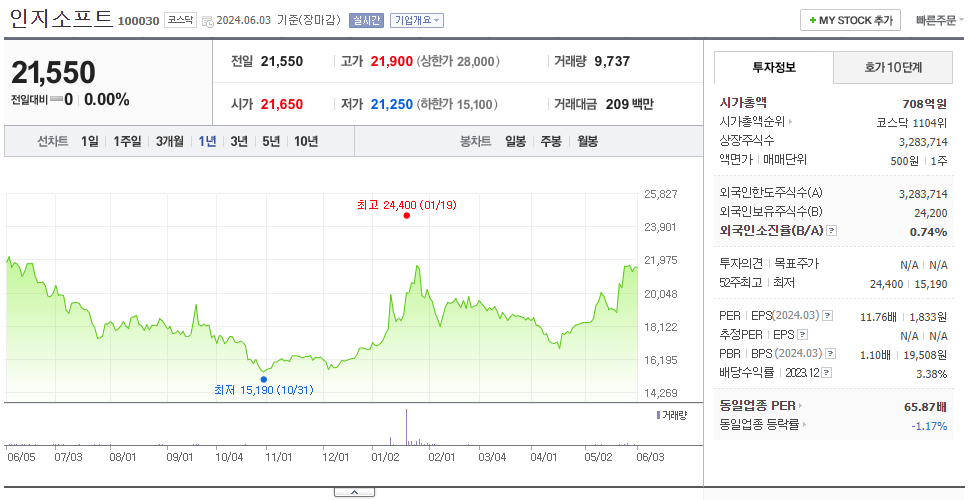Image resolution: width=968 pixels, height=500 pixels.
Task: Open 동일업종 등락률 link
Action: (x=763, y=425)
